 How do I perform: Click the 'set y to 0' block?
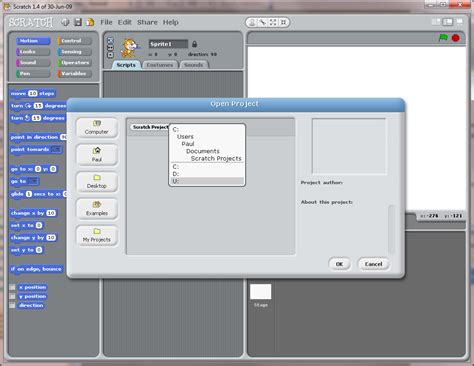[26, 250]
